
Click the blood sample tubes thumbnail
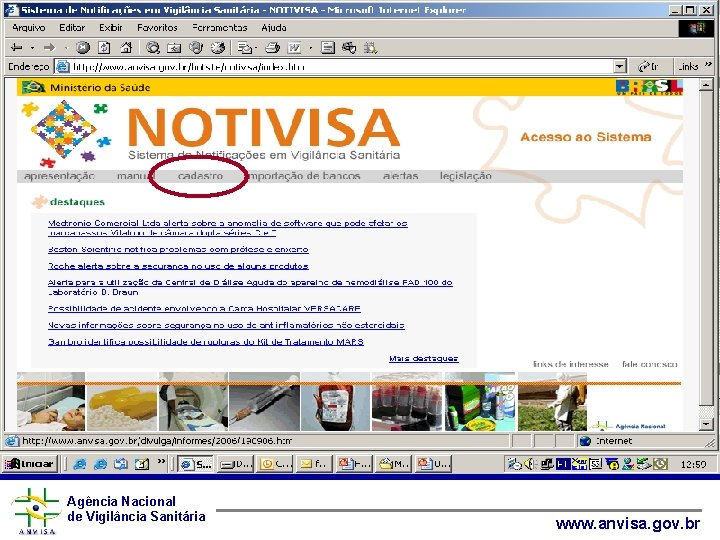[407, 402]
